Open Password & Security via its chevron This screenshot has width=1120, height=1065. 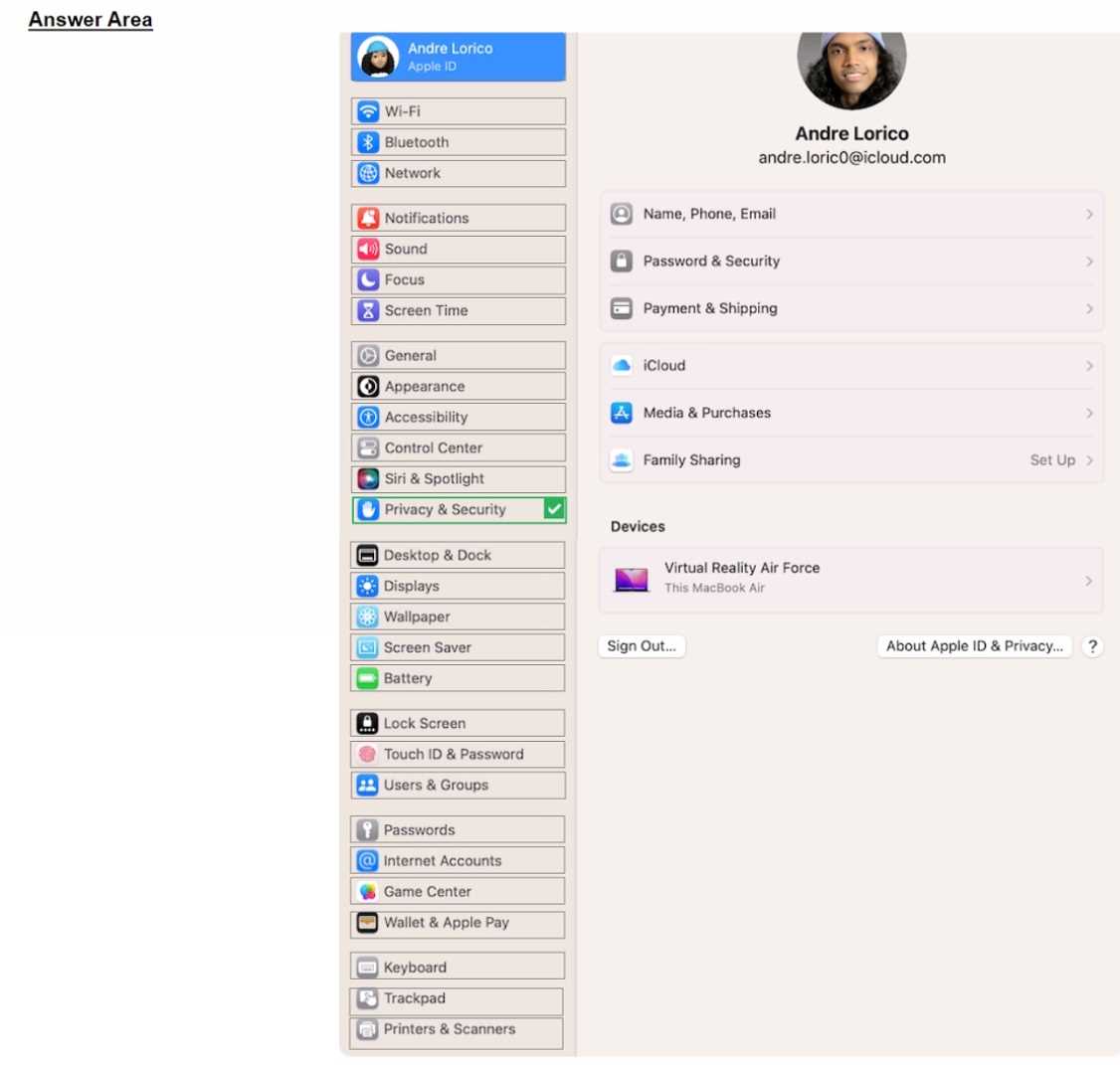coord(1091,261)
